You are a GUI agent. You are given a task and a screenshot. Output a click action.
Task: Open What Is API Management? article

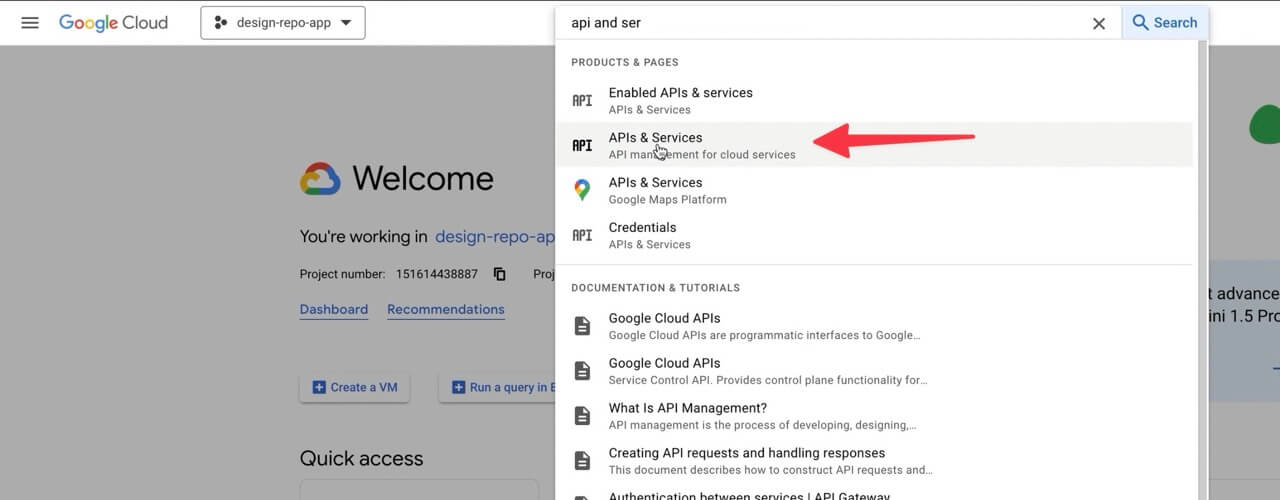[874, 416]
